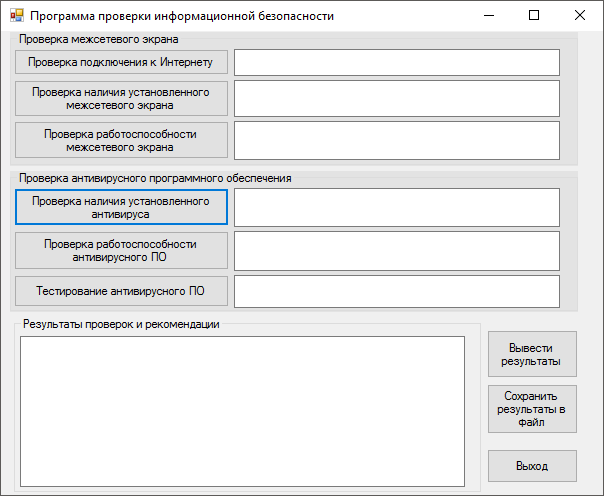Click the Выход button
The image size is (604, 496).
click(532, 466)
